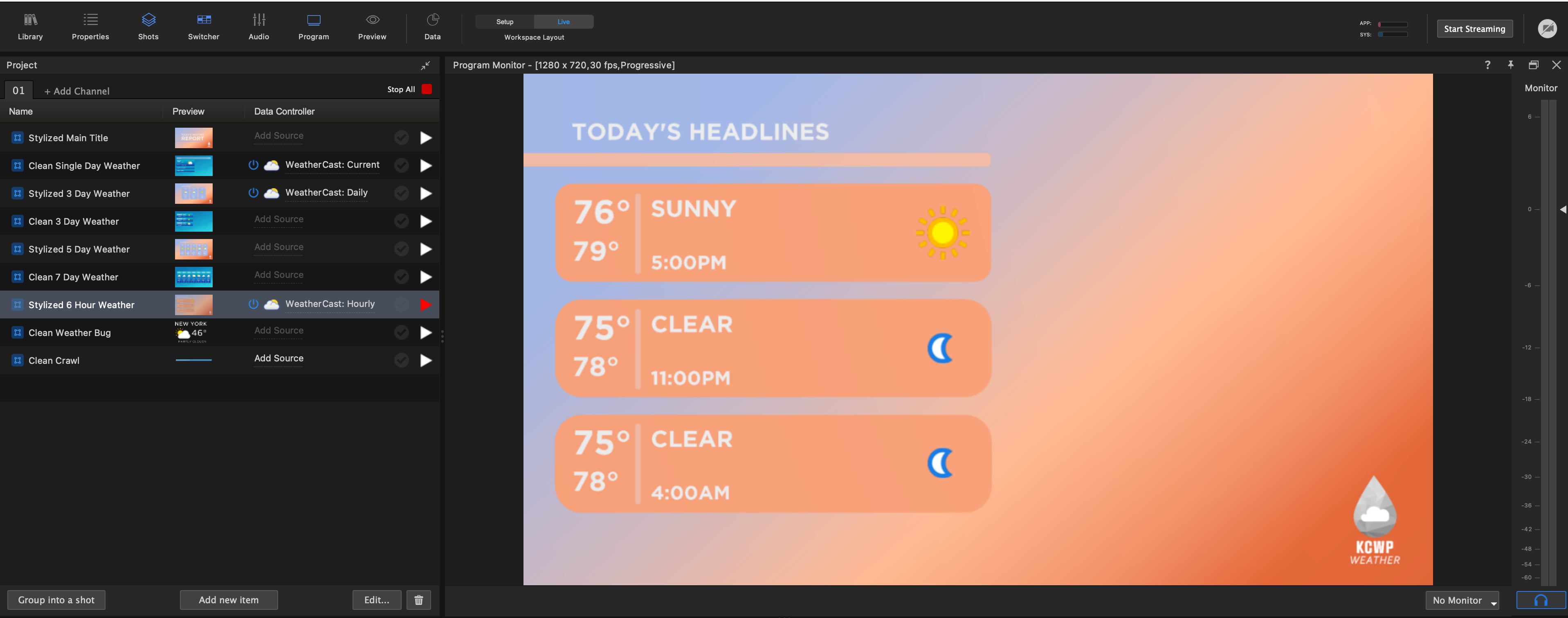Open the Switcher panel

(203, 27)
